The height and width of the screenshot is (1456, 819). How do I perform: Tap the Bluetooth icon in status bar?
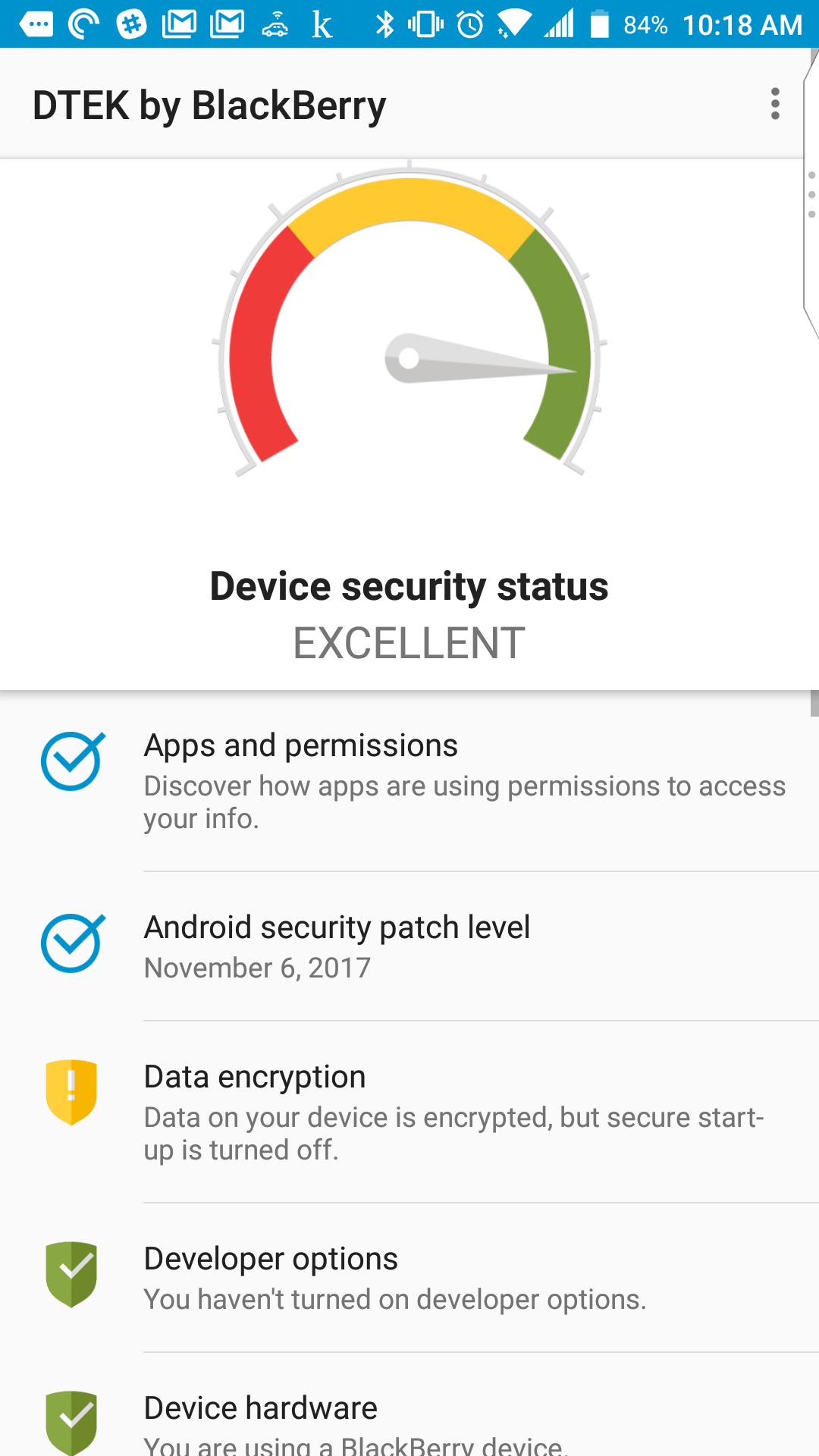(x=385, y=24)
